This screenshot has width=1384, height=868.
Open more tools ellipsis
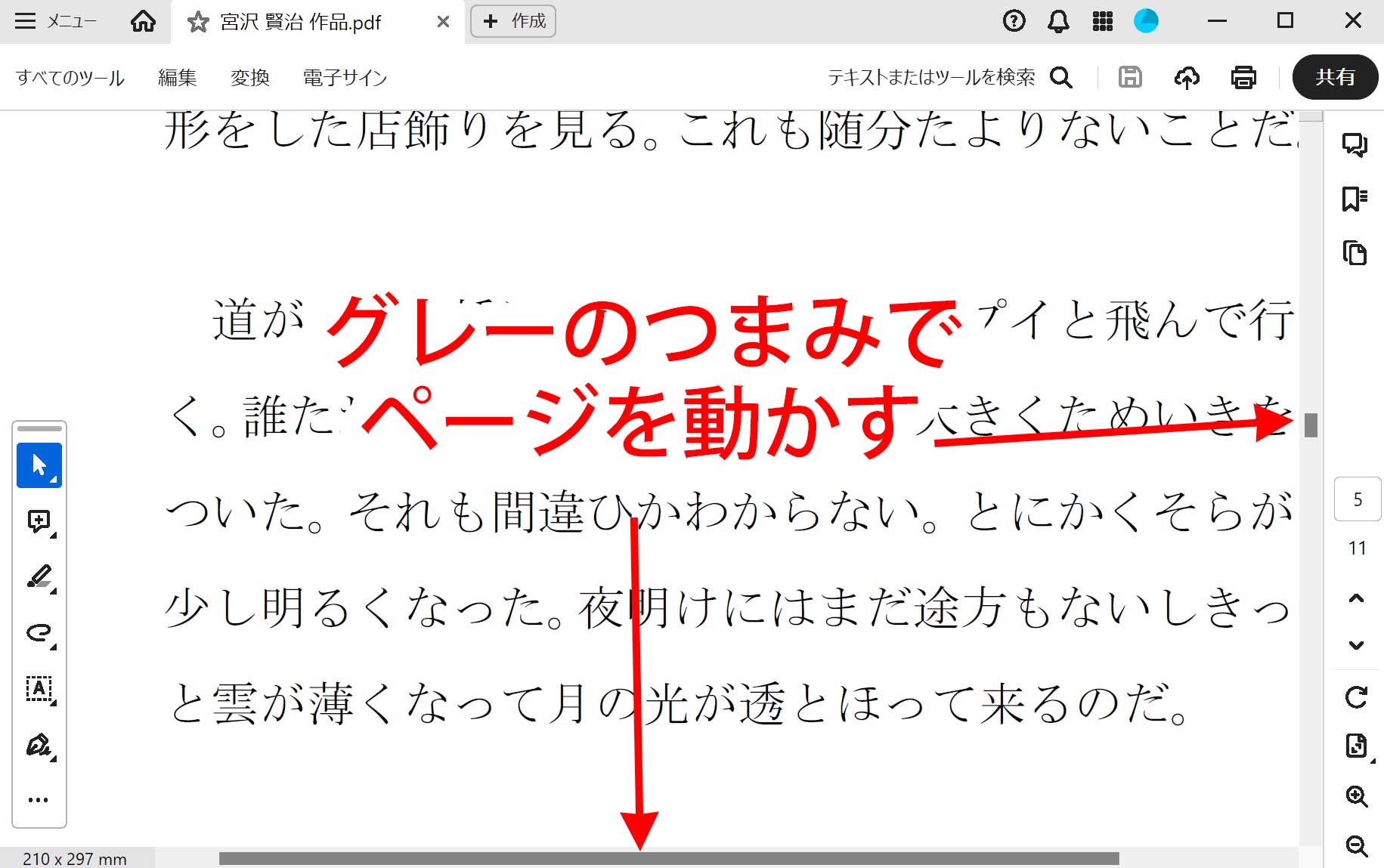(x=38, y=799)
